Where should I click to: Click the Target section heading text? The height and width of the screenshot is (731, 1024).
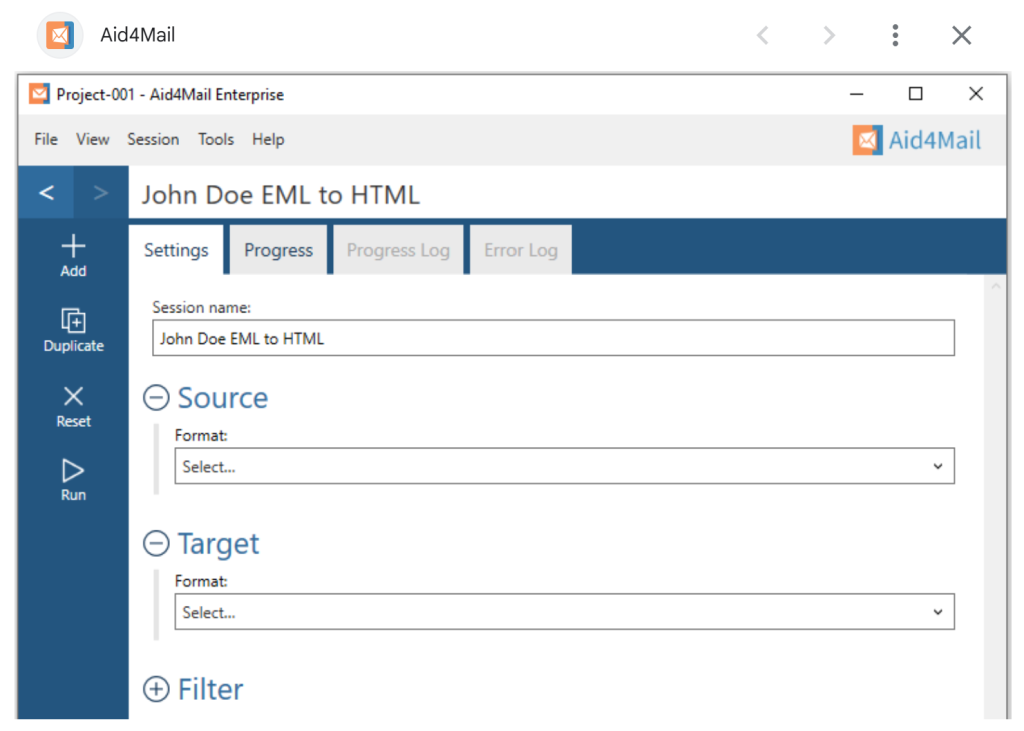pyautogui.click(x=218, y=544)
